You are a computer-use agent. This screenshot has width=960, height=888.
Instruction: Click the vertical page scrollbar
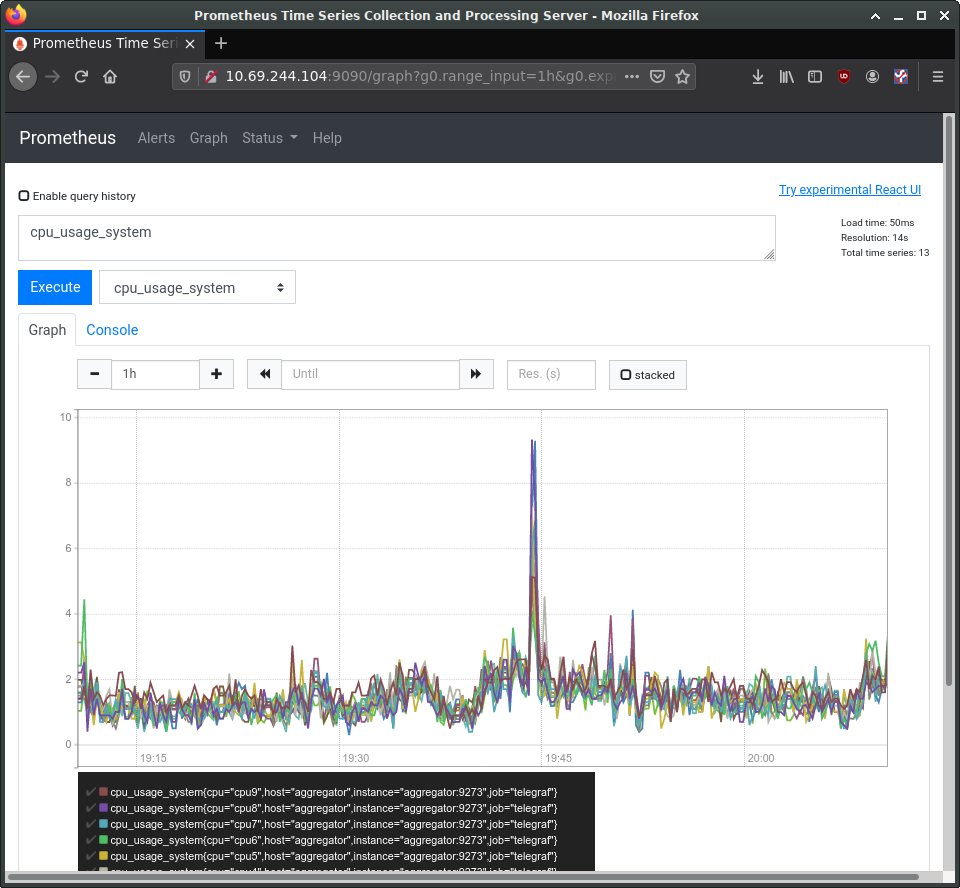(949, 401)
